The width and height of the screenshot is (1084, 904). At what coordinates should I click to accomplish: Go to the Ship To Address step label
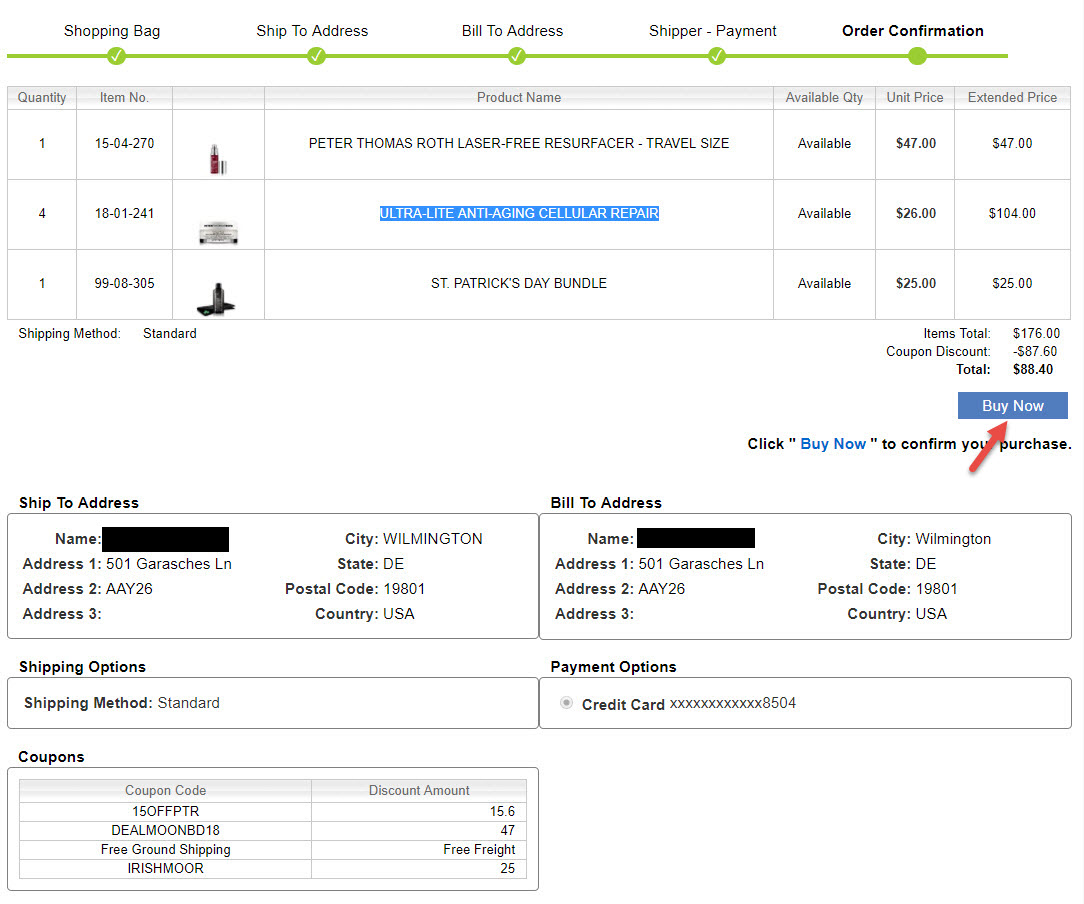312,31
